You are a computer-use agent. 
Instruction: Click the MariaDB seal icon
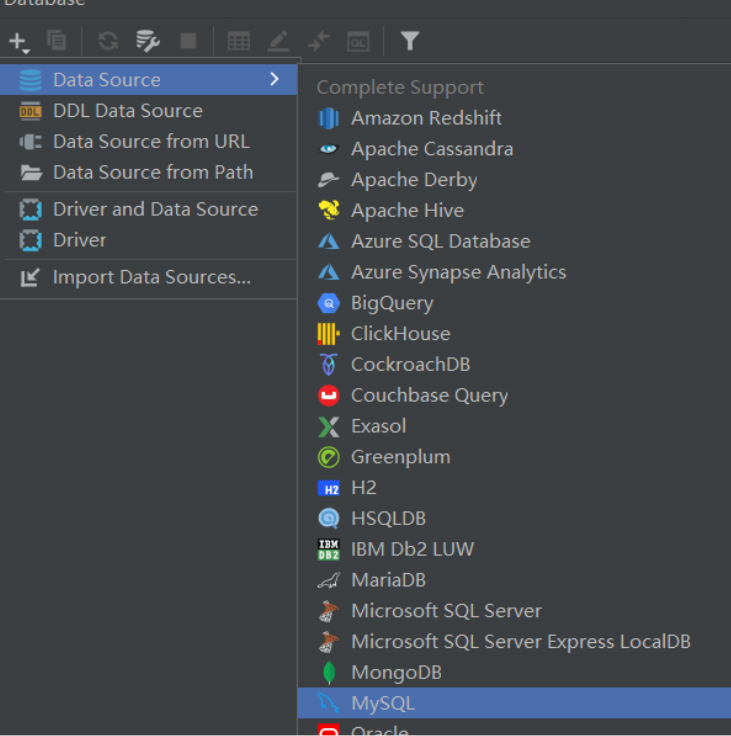click(x=329, y=581)
